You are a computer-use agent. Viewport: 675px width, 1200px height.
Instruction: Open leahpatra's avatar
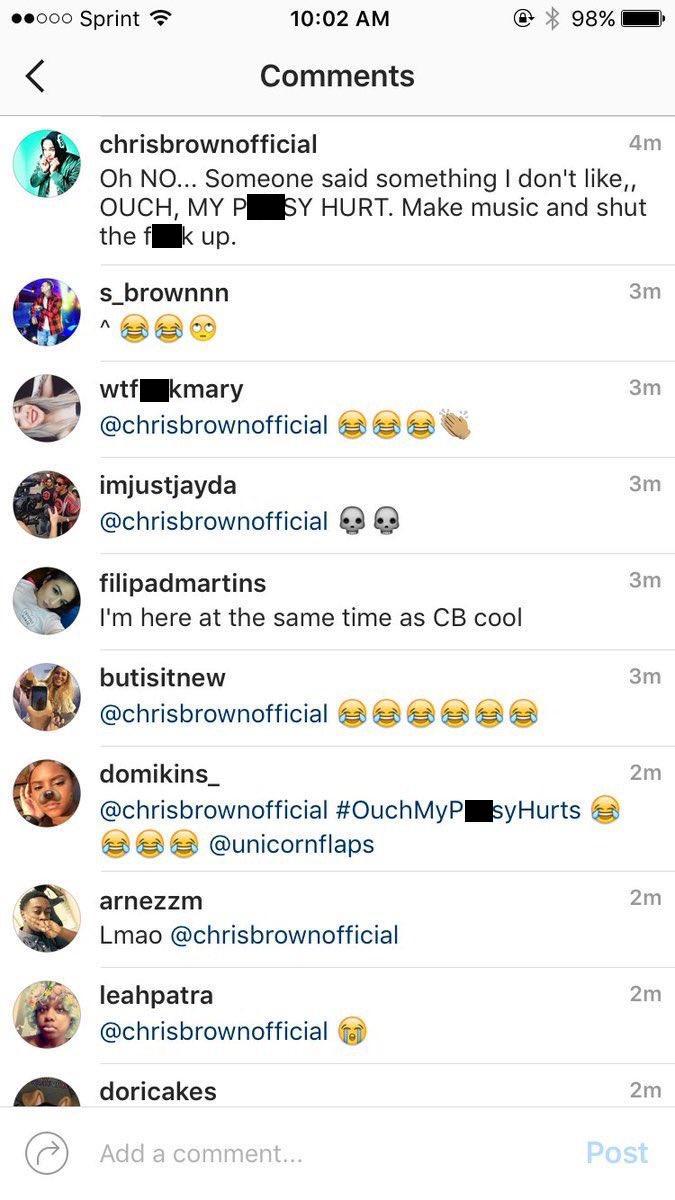pyautogui.click(x=46, y=1014)
